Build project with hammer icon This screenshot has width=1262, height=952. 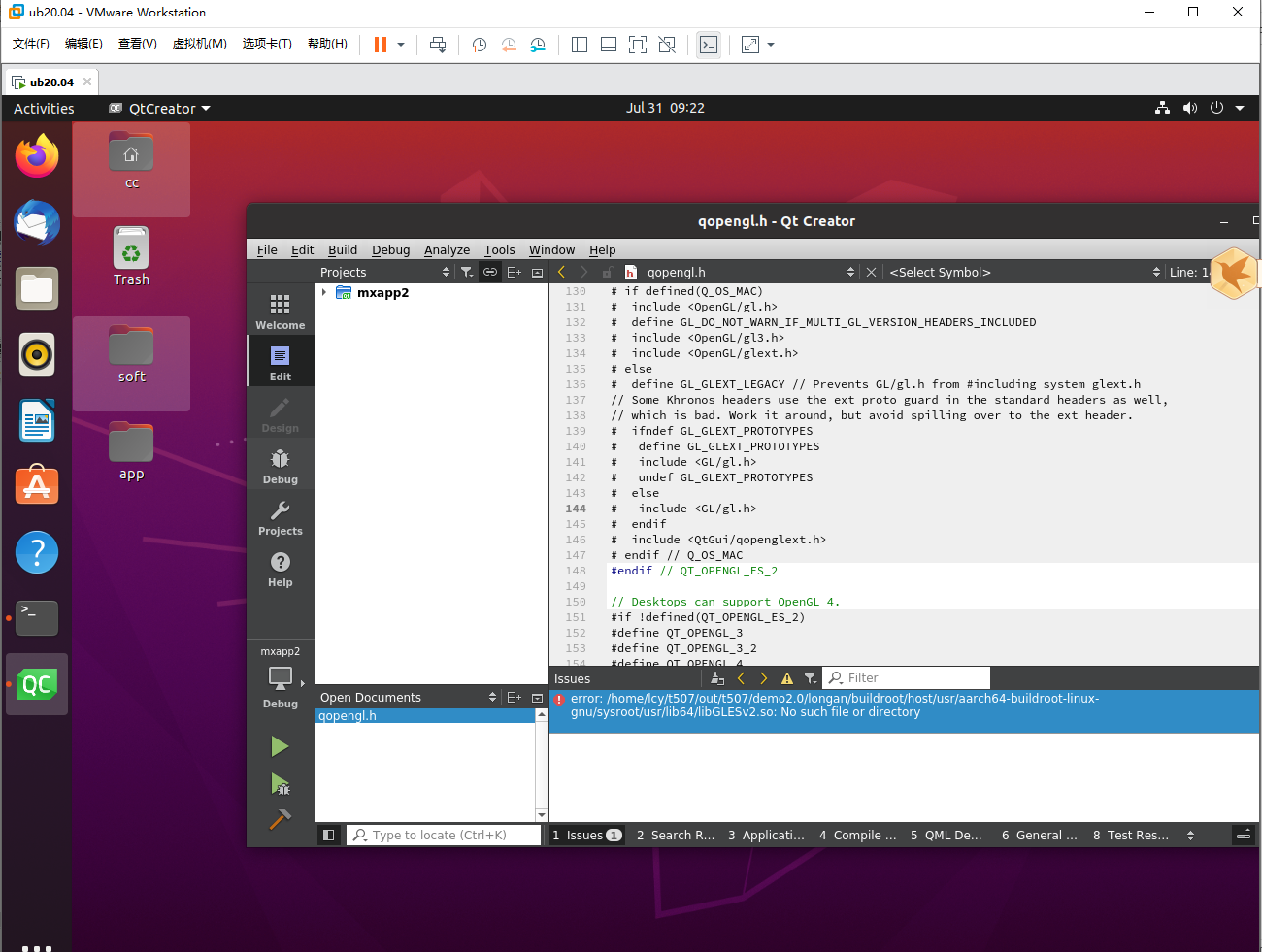tap(280, 820)
